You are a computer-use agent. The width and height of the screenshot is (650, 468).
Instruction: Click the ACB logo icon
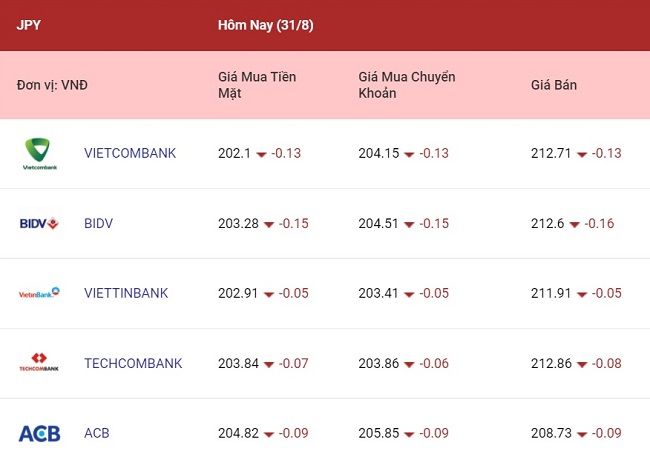click(x=39, y=433)
